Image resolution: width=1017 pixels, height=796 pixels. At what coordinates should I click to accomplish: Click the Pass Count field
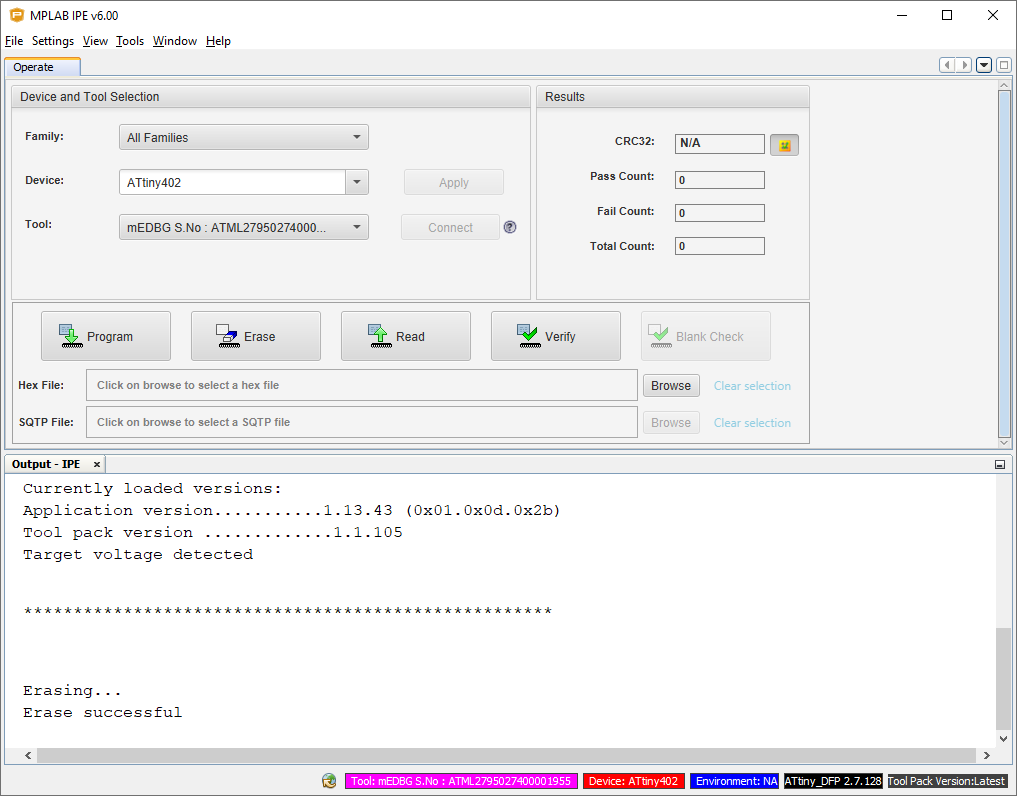(x=719, y=180)
